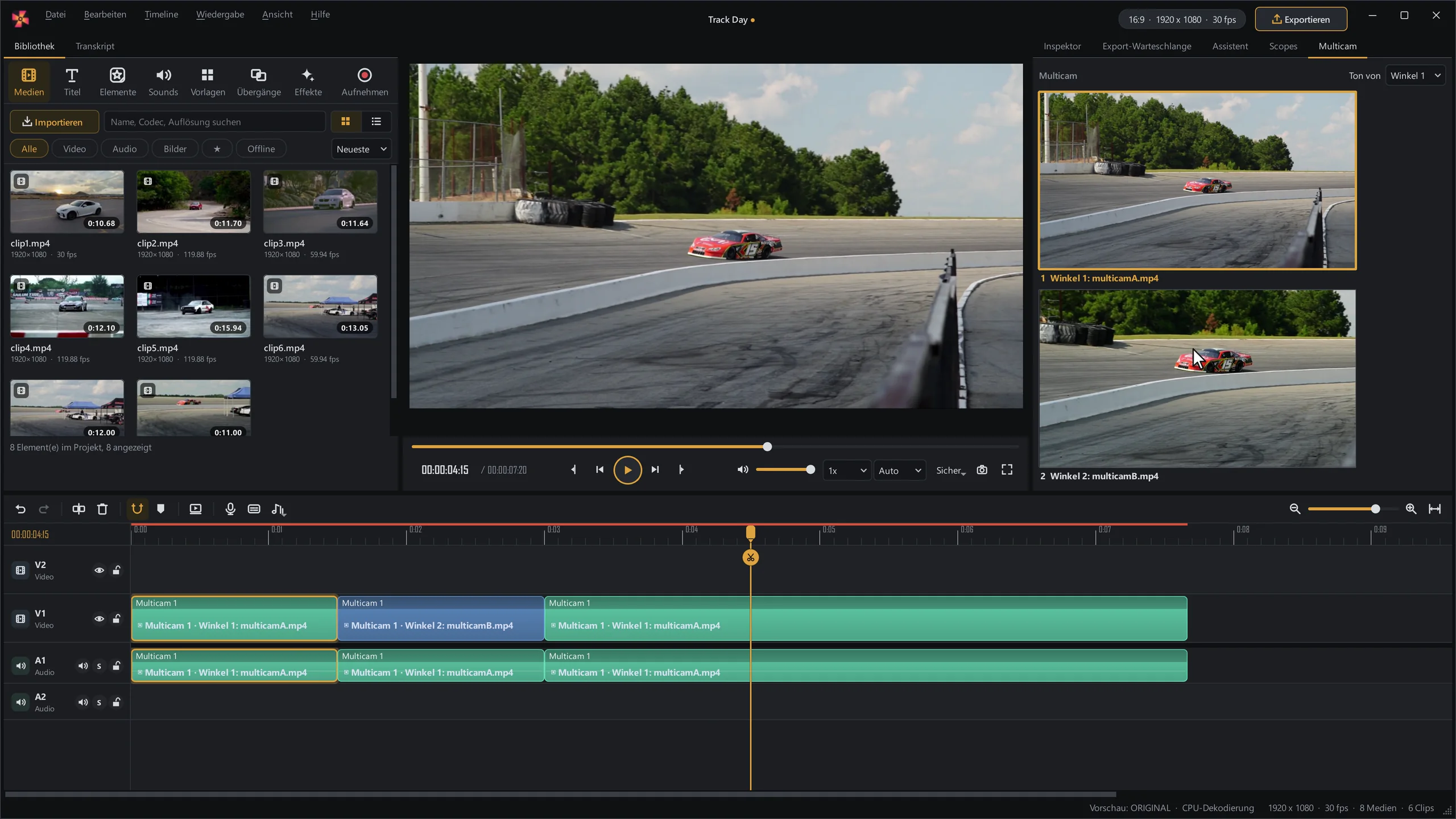Image resolution: width=1456 pixels, height=819 pixels.
Task: Start recording with Aufnehmen
Action: [365, 82]
